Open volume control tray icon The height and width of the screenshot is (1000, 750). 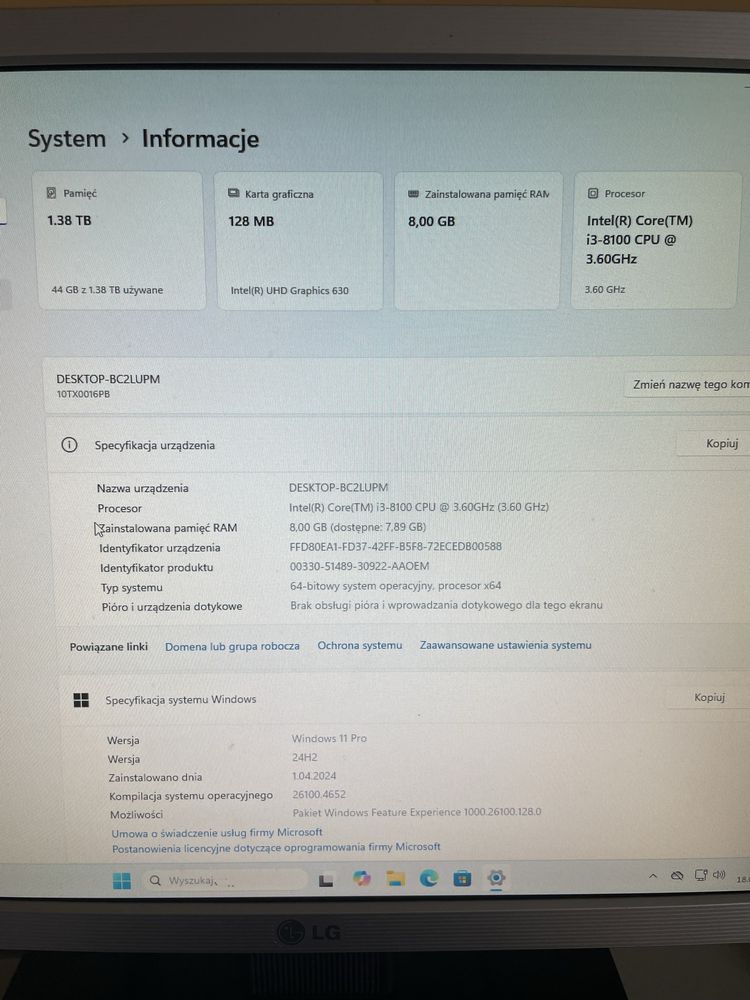click(x=719, y=875)
